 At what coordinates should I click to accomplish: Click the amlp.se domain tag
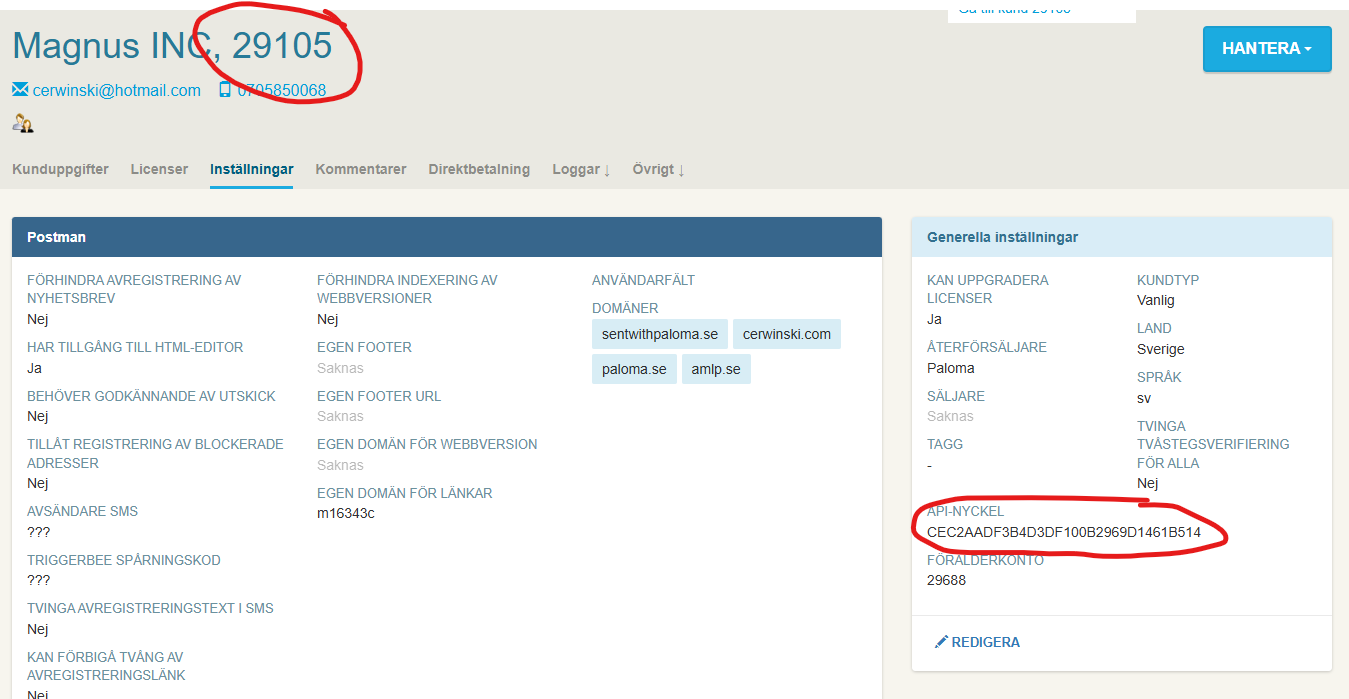coord(716,369)
